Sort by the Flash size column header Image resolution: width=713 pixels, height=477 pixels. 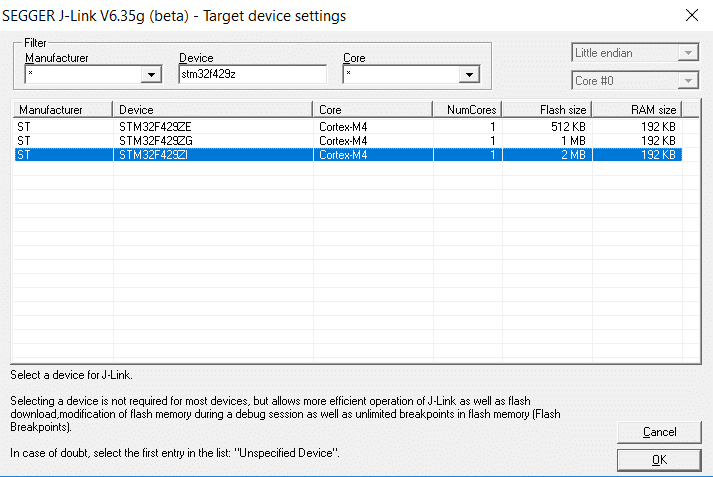click(x=547, y=109)
